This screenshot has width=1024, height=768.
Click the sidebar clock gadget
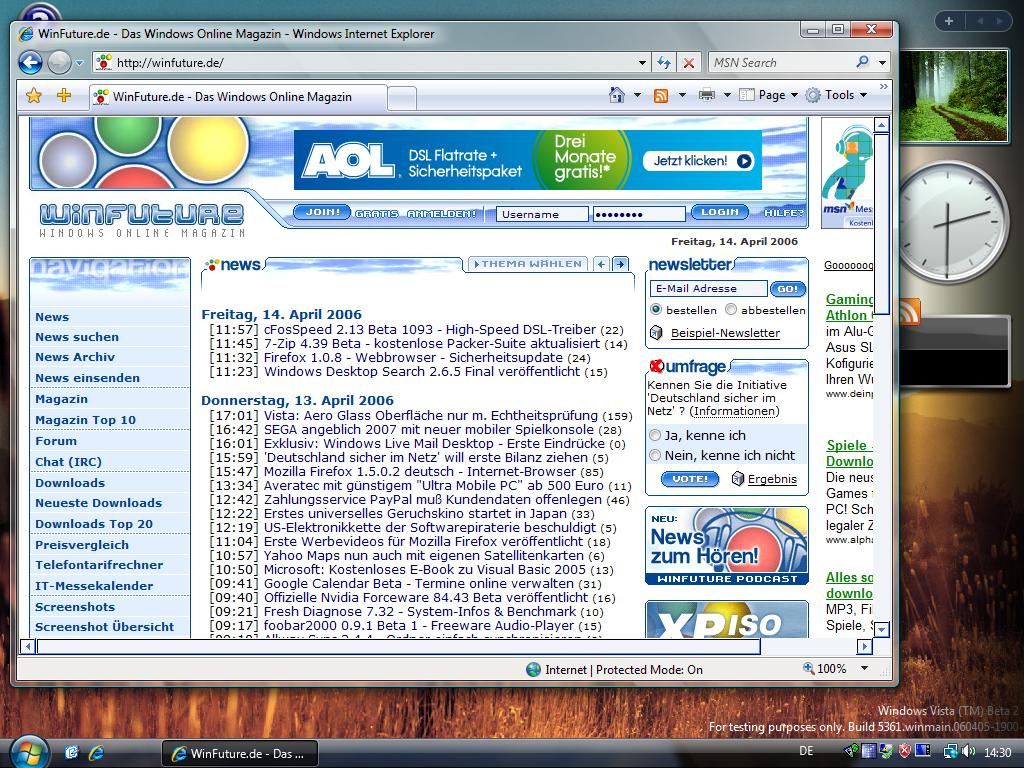click(x=952, y=221)
